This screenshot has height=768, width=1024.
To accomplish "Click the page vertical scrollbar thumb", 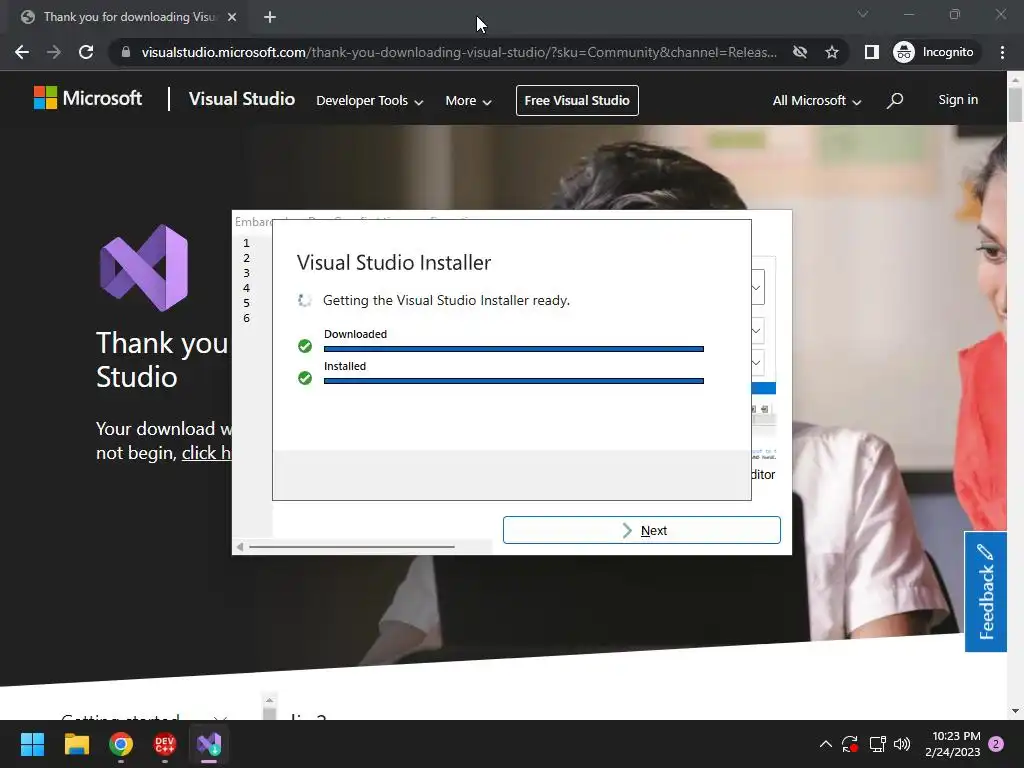I will point(1015,104).
